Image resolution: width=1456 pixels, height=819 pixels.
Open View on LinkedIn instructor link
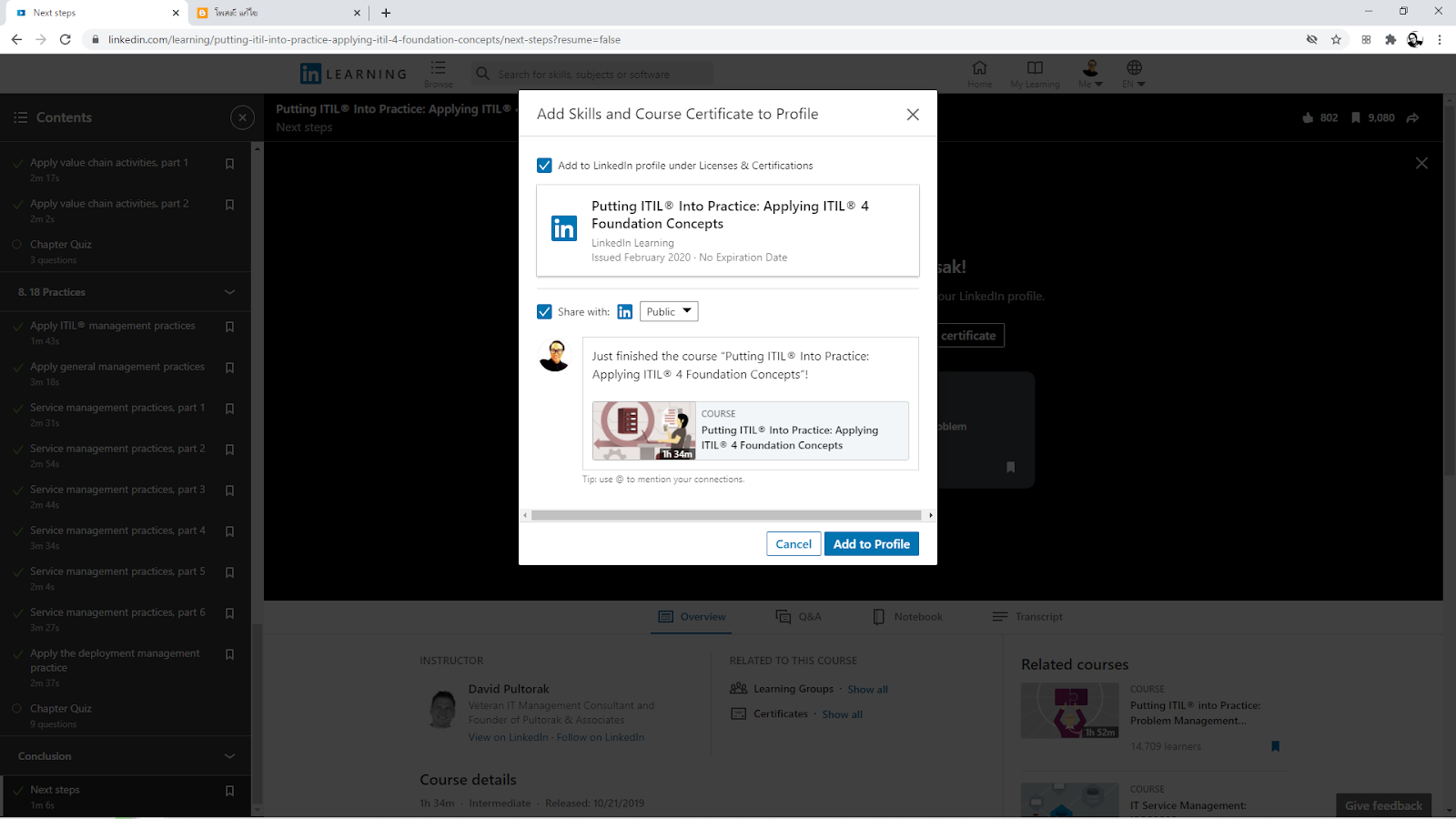(508, 737)
